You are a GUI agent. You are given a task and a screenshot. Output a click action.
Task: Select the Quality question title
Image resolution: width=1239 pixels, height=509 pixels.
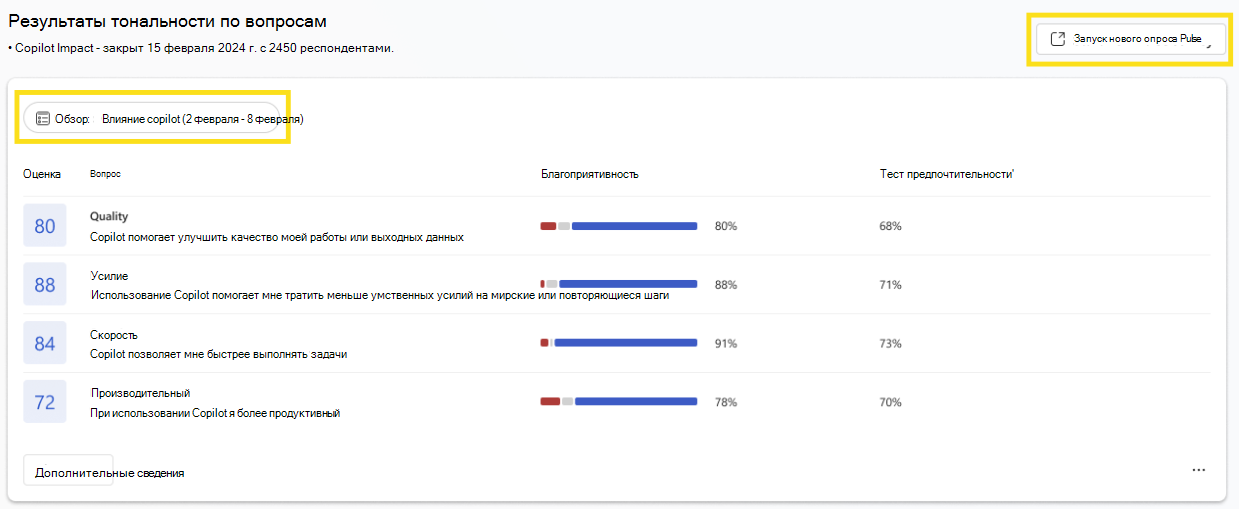point(109,216)
